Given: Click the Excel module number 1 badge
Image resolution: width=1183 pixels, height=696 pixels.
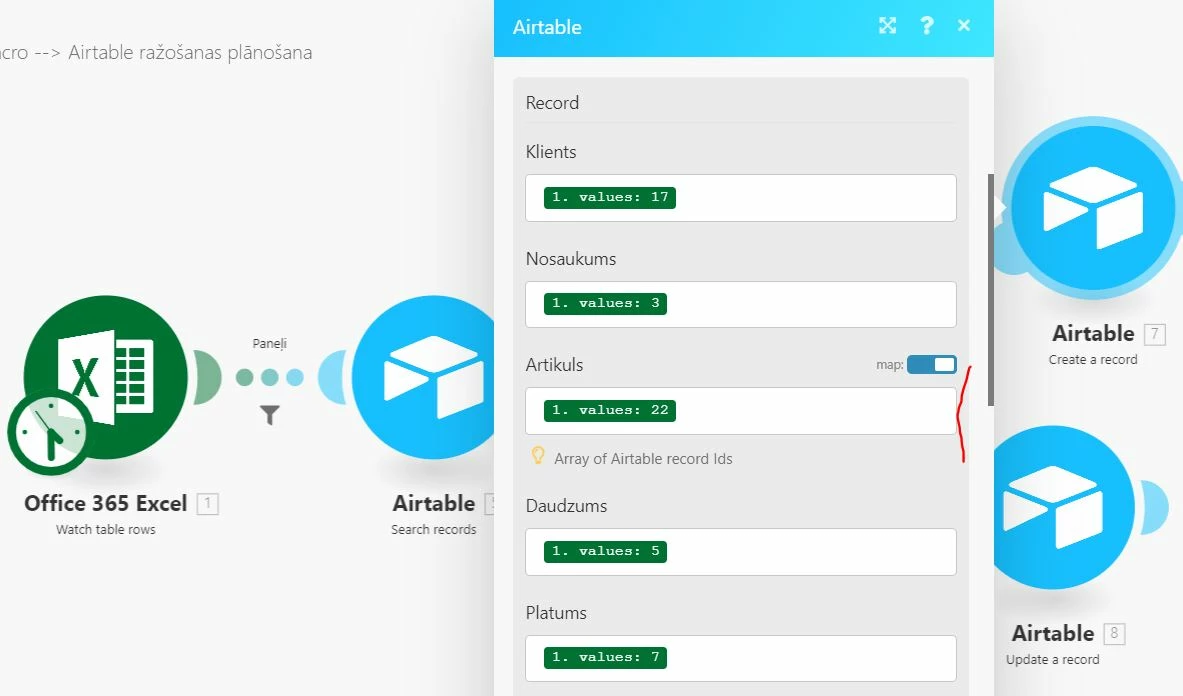Looking at the screenshot, I should coord(207,503).
